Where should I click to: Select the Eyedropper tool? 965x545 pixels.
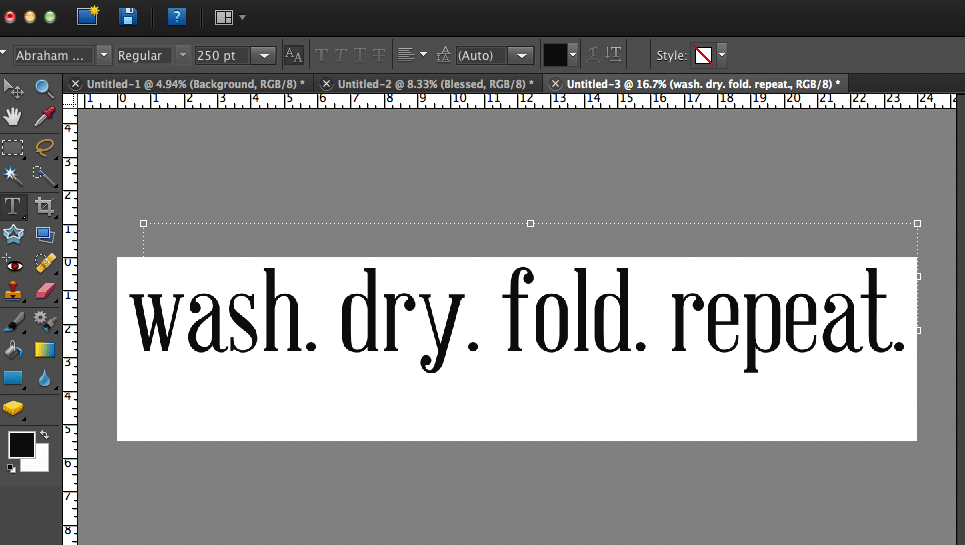click(44, 116)
